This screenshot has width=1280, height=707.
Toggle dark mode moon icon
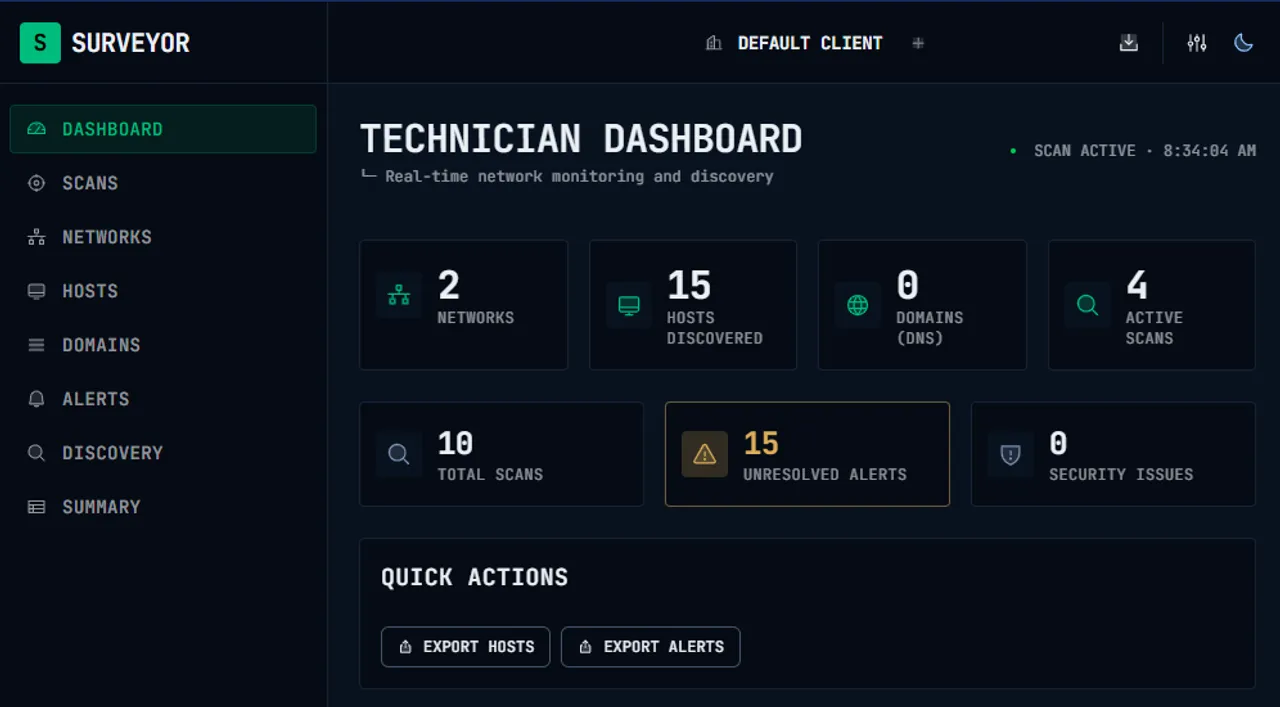pos(1243,43)
